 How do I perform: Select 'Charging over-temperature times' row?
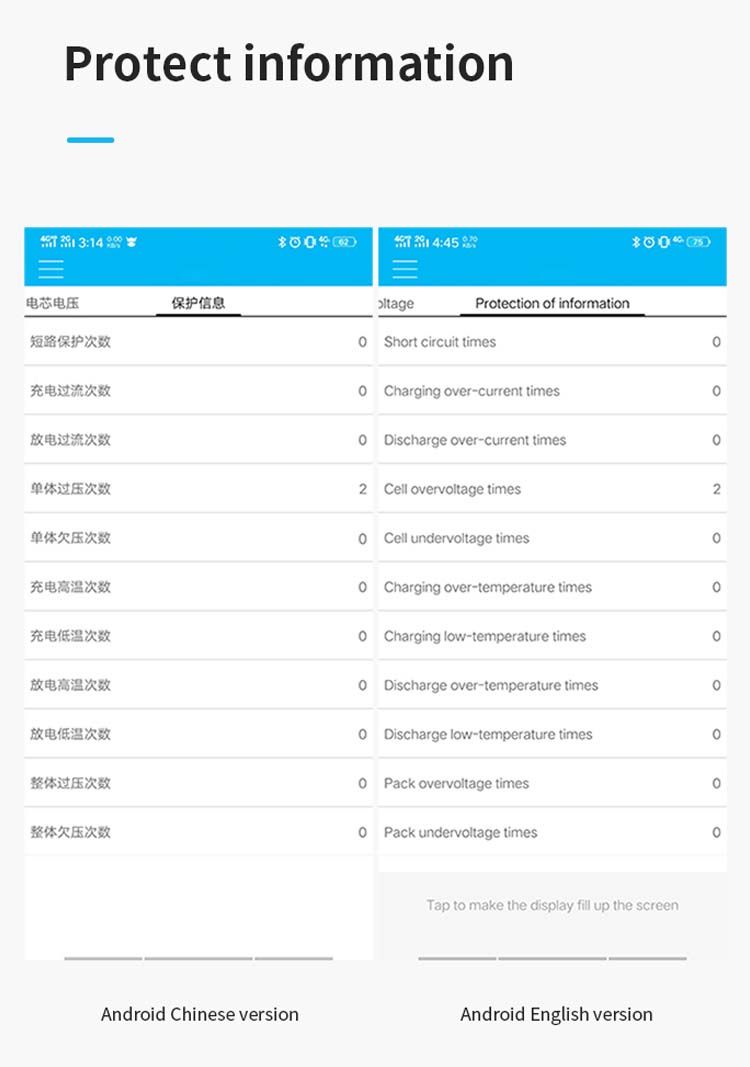(552, 587)
